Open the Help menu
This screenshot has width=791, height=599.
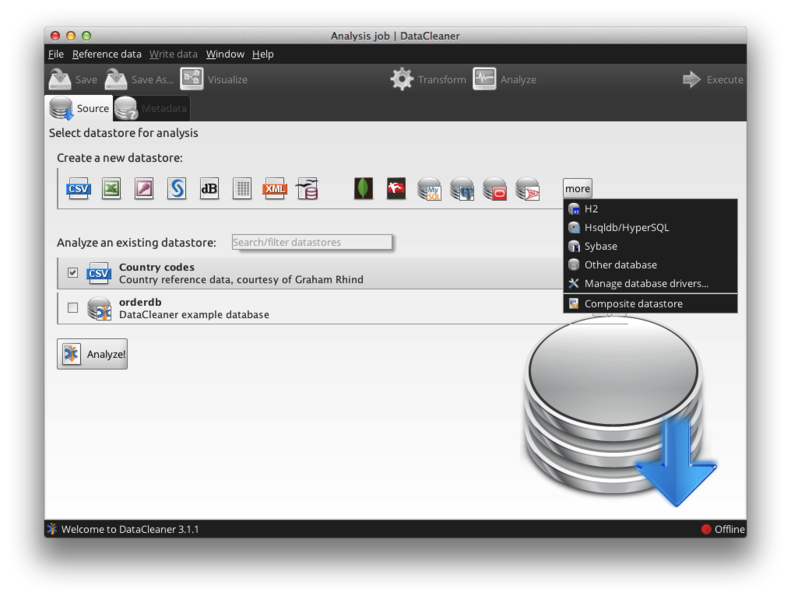tap(263, 54)
